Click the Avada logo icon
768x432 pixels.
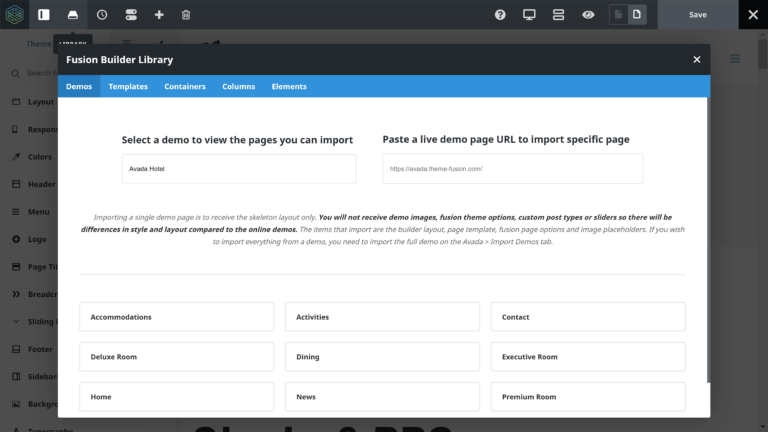pyautogui.click(x=14, y=14)
